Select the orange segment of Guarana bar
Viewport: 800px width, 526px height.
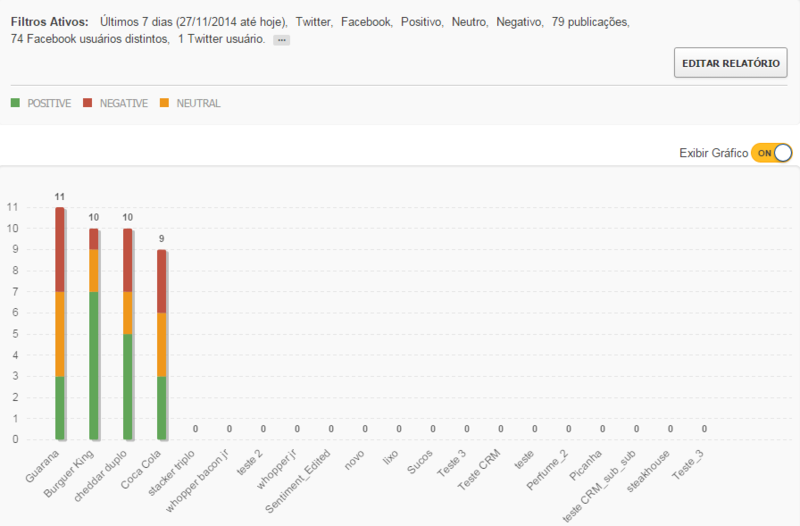point(60,333)
